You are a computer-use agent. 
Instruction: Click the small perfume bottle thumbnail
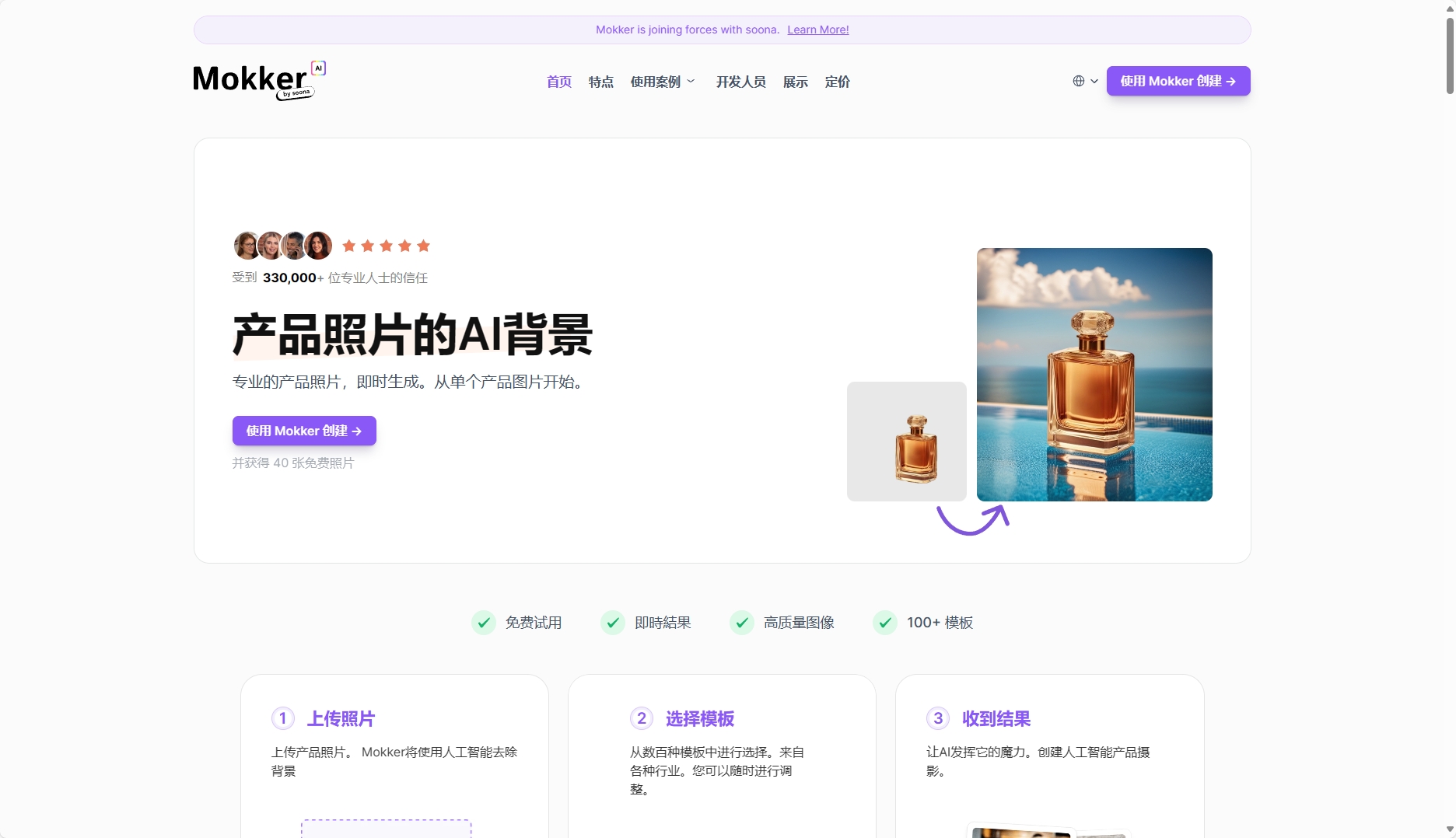(x=907, y=442)
